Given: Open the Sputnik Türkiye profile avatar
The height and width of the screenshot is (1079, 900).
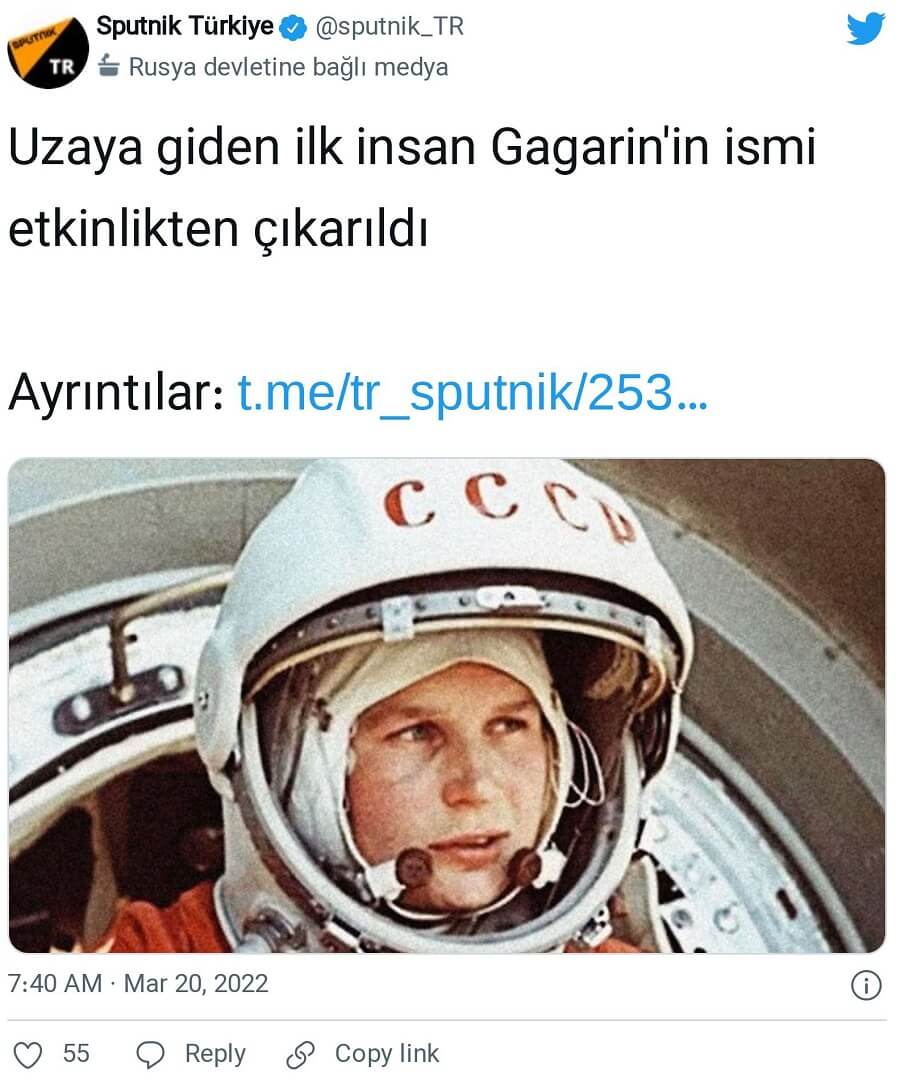Looking at the screenshot, I should (x=48, y=50).
